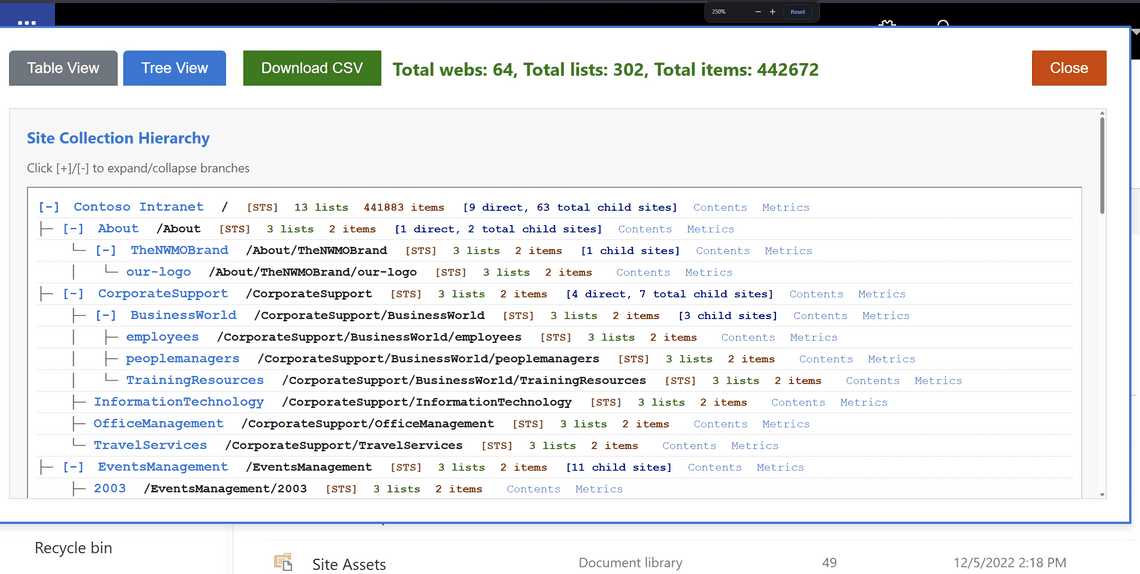Close the hierarchy dialog
1140x574 pixels.
(x=1069, y=68)
